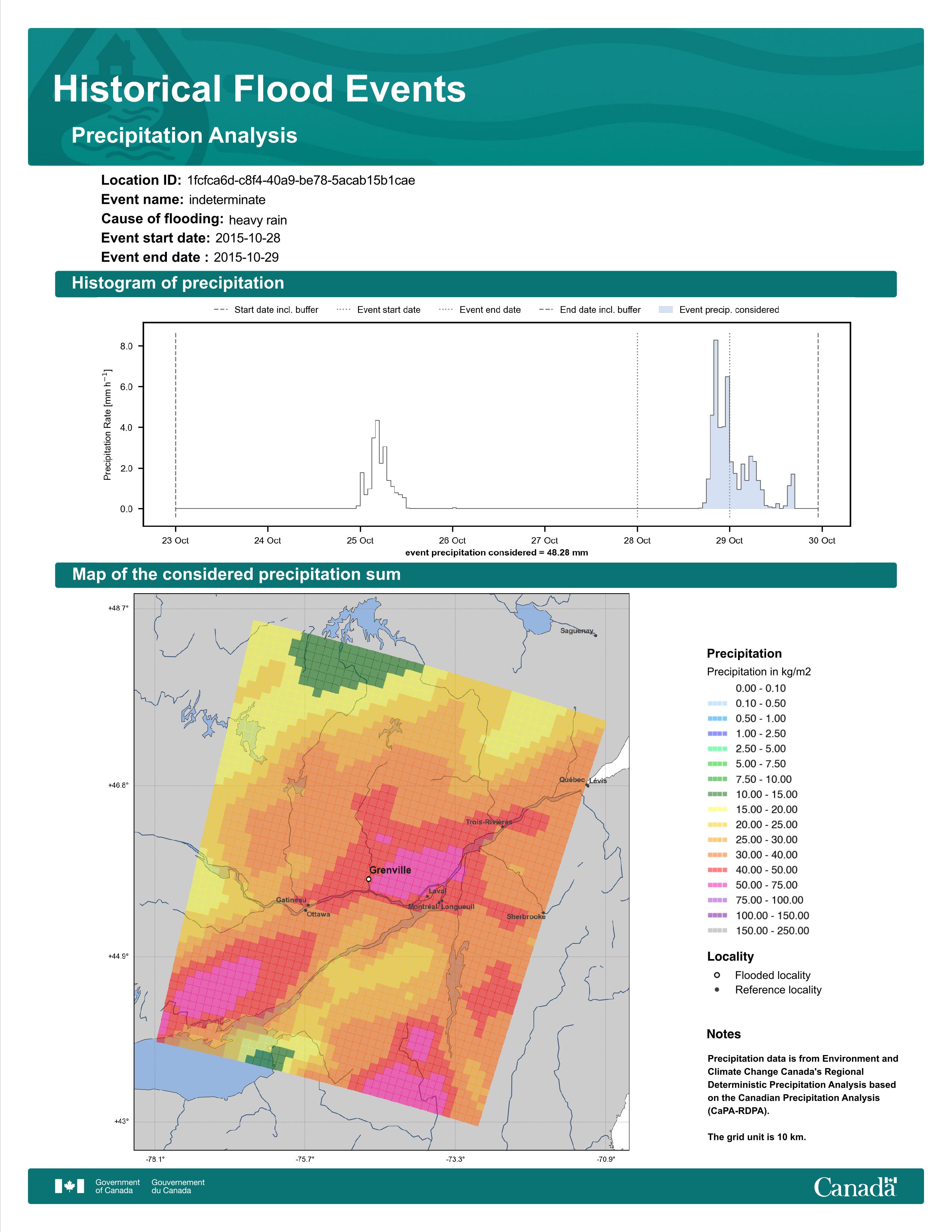Click the 'Event end date' legend entry

pos(480,310)
